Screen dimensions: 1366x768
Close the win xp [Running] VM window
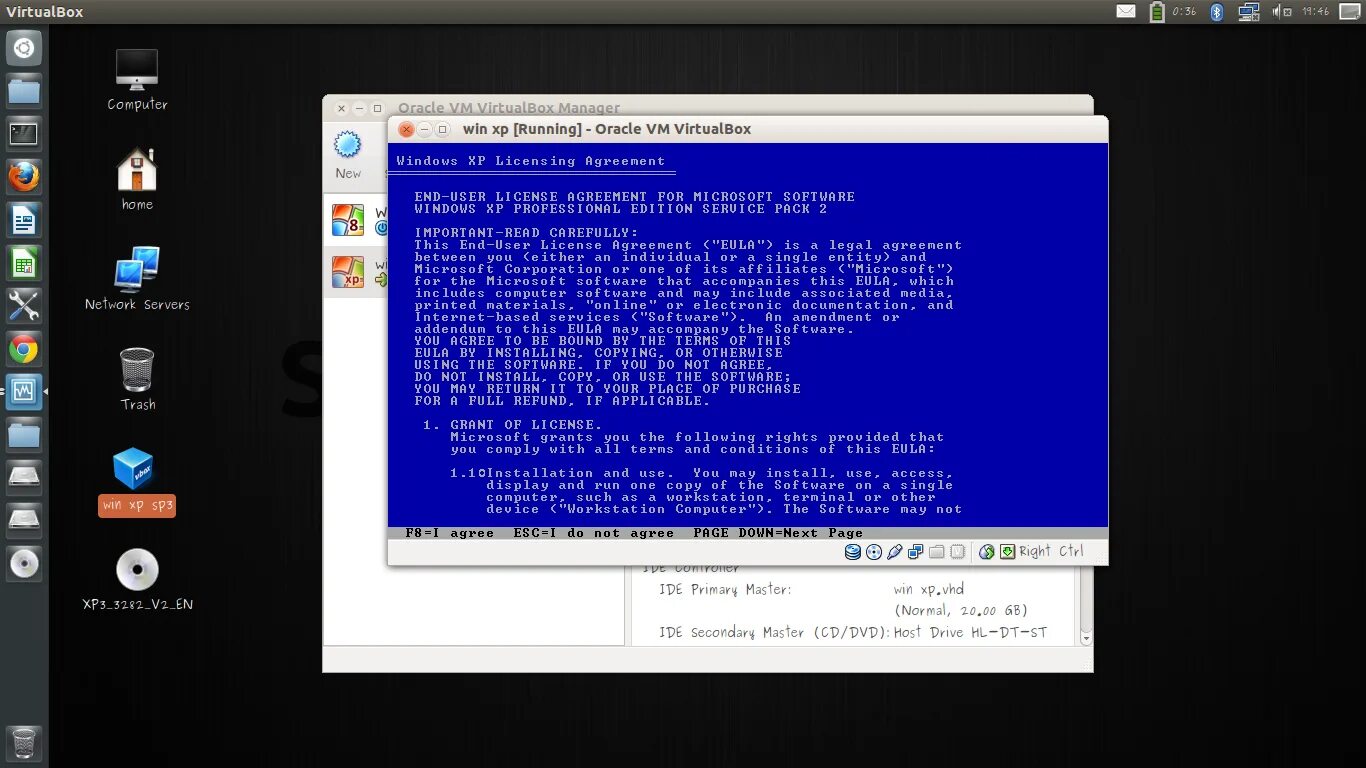[x=406, y=129]
